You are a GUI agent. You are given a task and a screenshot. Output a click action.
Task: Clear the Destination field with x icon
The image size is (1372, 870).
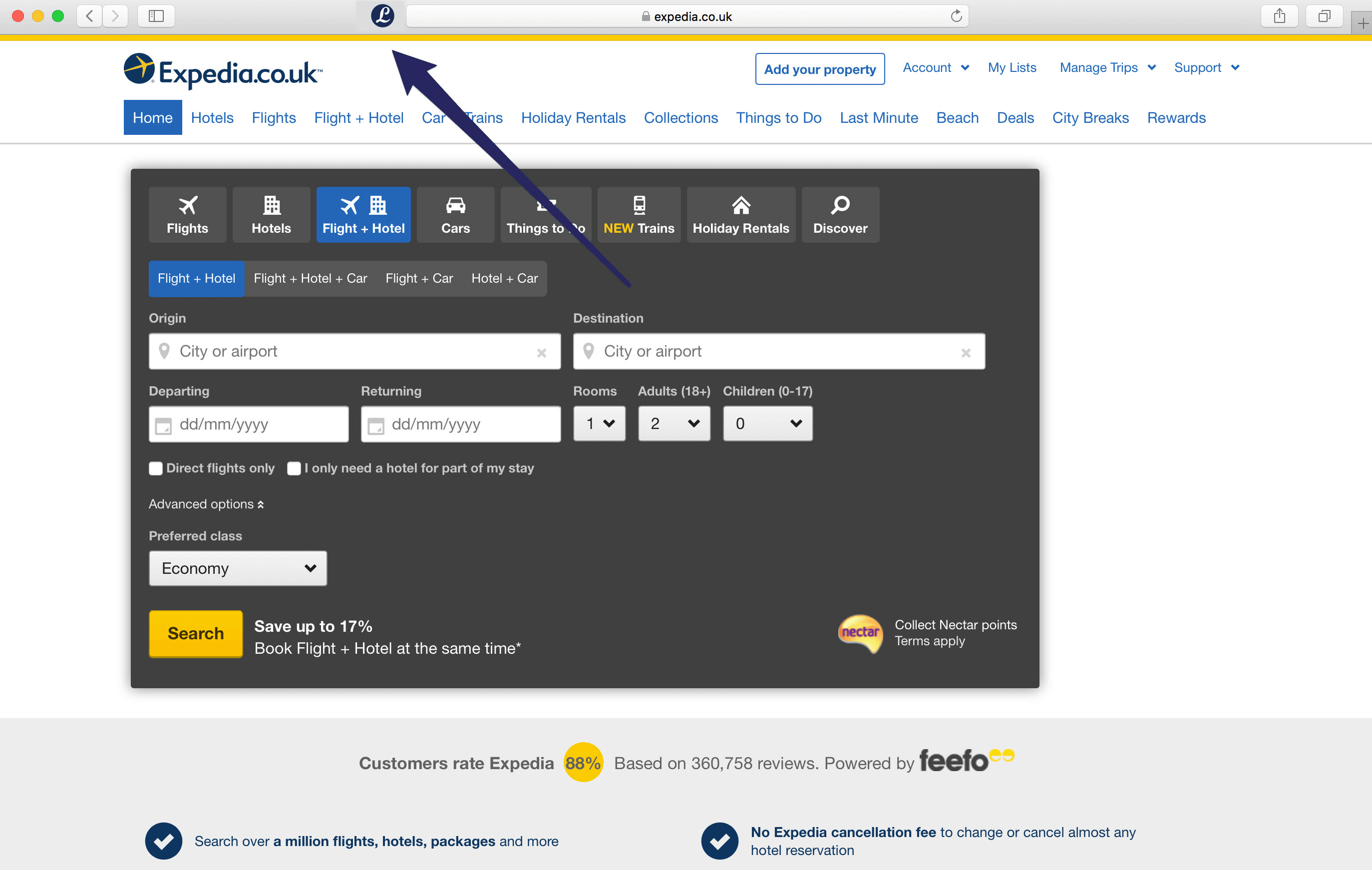[x=966, y=353]
